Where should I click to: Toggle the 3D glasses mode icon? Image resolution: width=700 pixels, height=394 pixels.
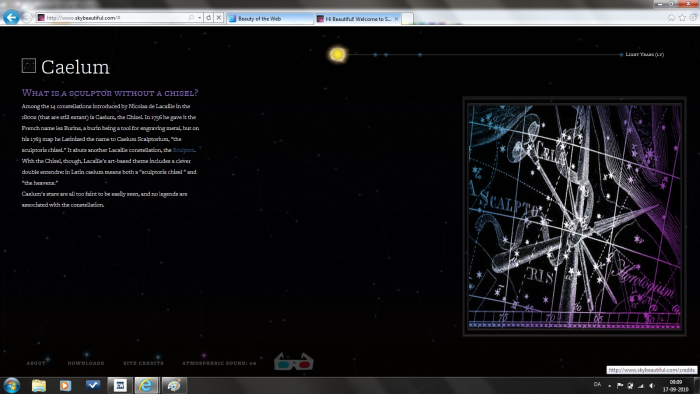(x=294, y=362)
